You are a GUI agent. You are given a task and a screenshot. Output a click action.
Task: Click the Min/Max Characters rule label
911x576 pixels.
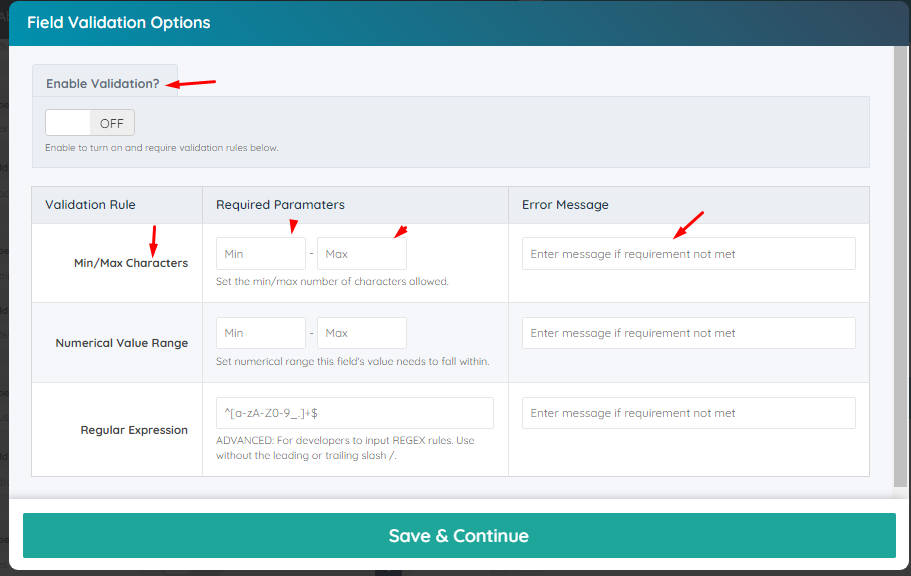tap(131, 263)
